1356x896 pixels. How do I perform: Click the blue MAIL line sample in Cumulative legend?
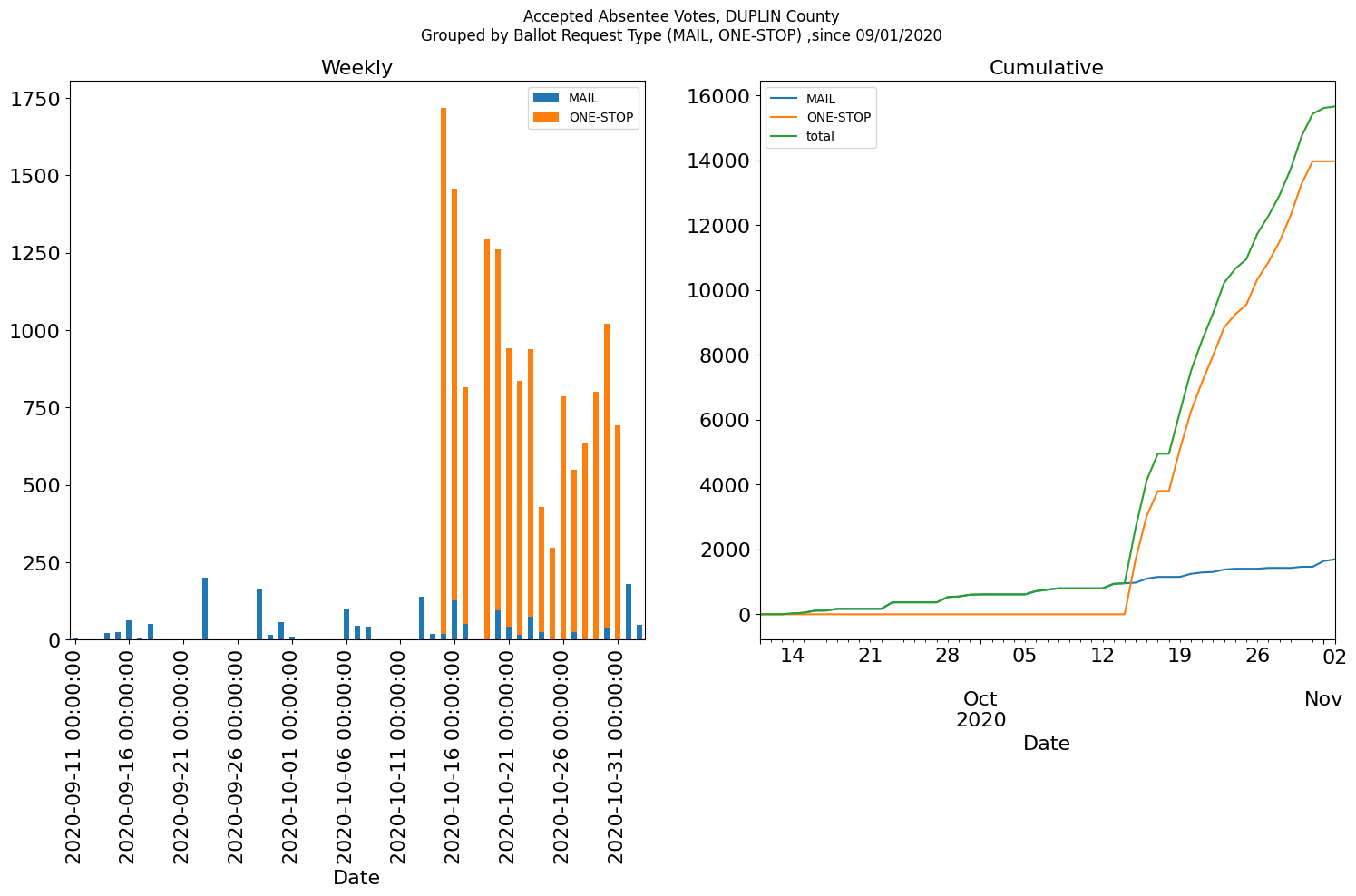[785, 99]
